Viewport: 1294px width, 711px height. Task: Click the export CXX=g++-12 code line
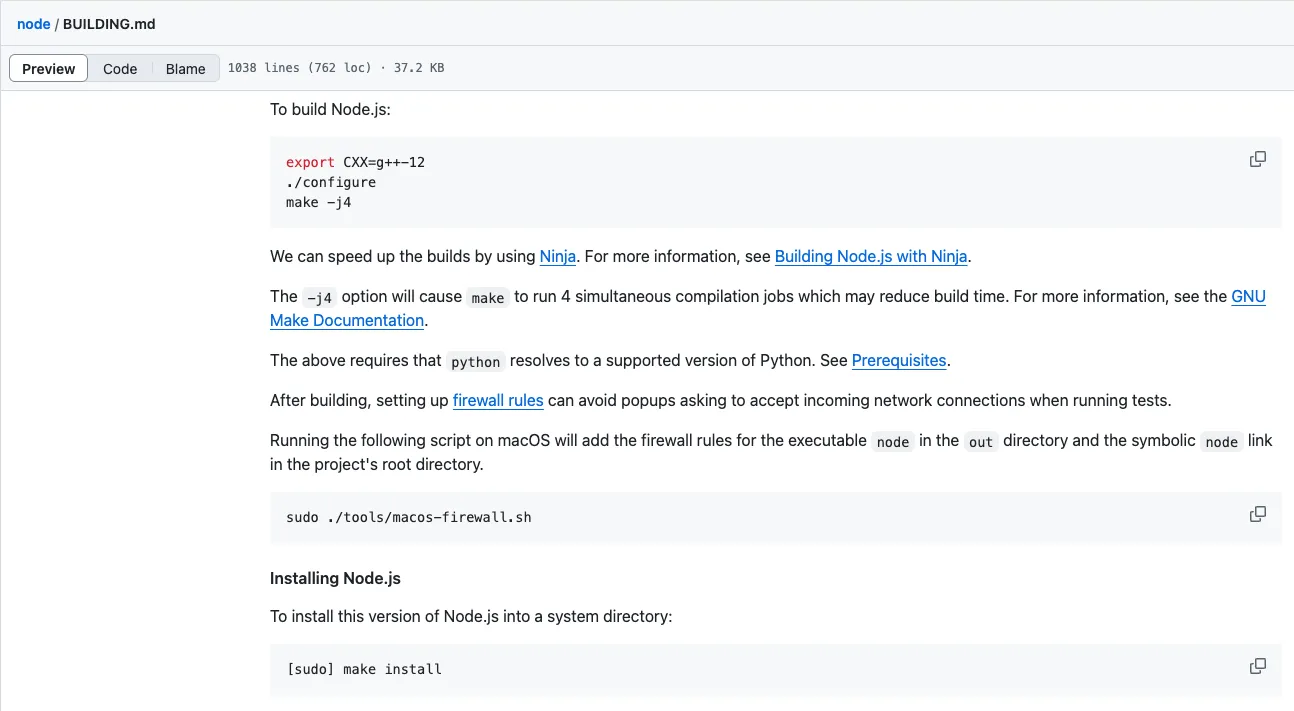(355, 162)
